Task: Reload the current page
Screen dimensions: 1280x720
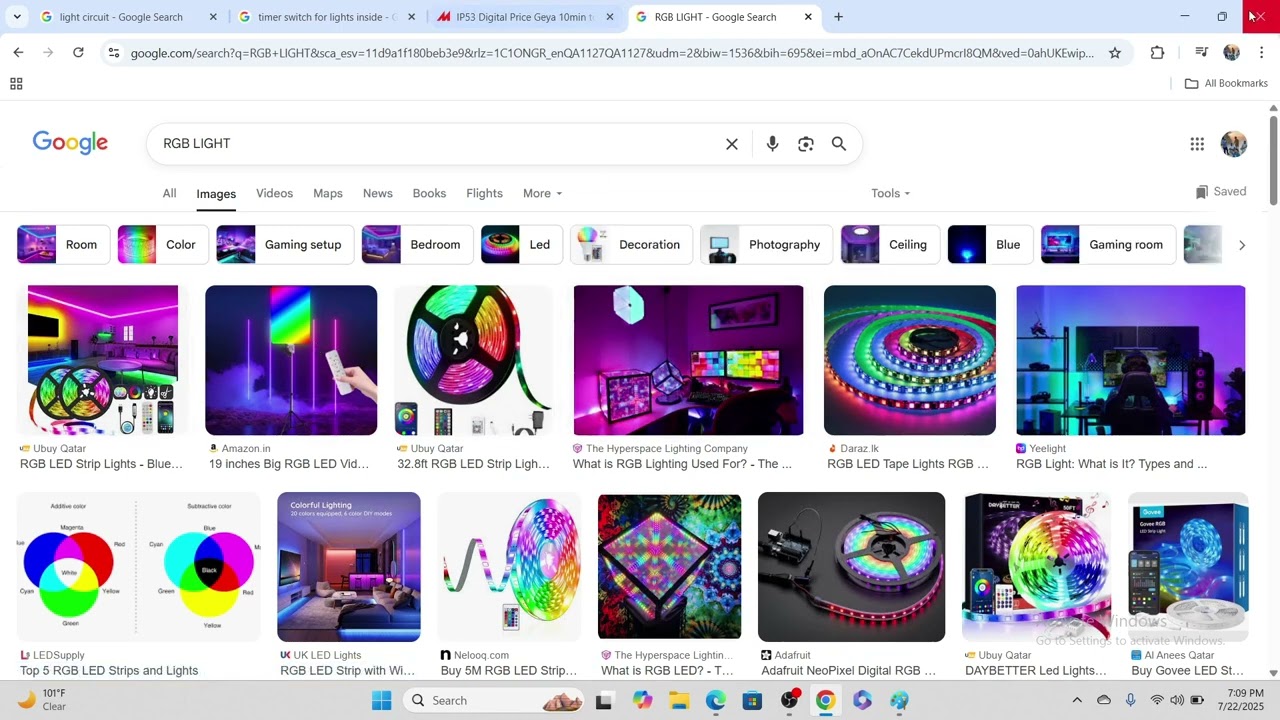Action: [78, 53]
